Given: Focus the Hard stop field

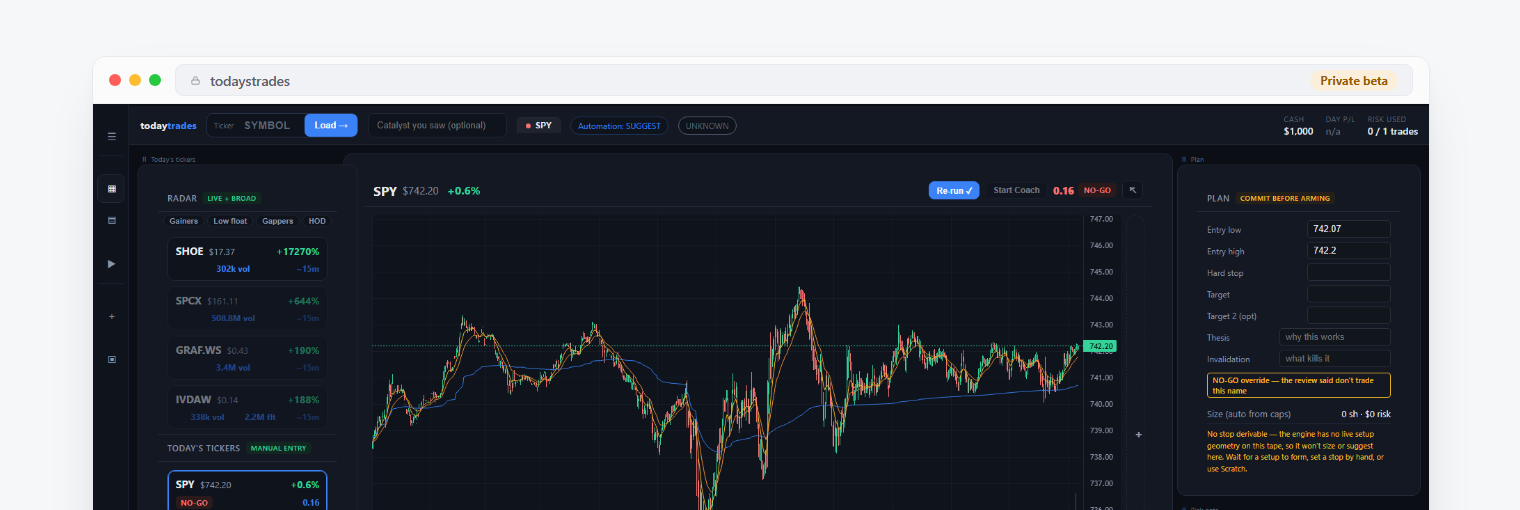Looking at the screenshot, I should (1348, 272).
